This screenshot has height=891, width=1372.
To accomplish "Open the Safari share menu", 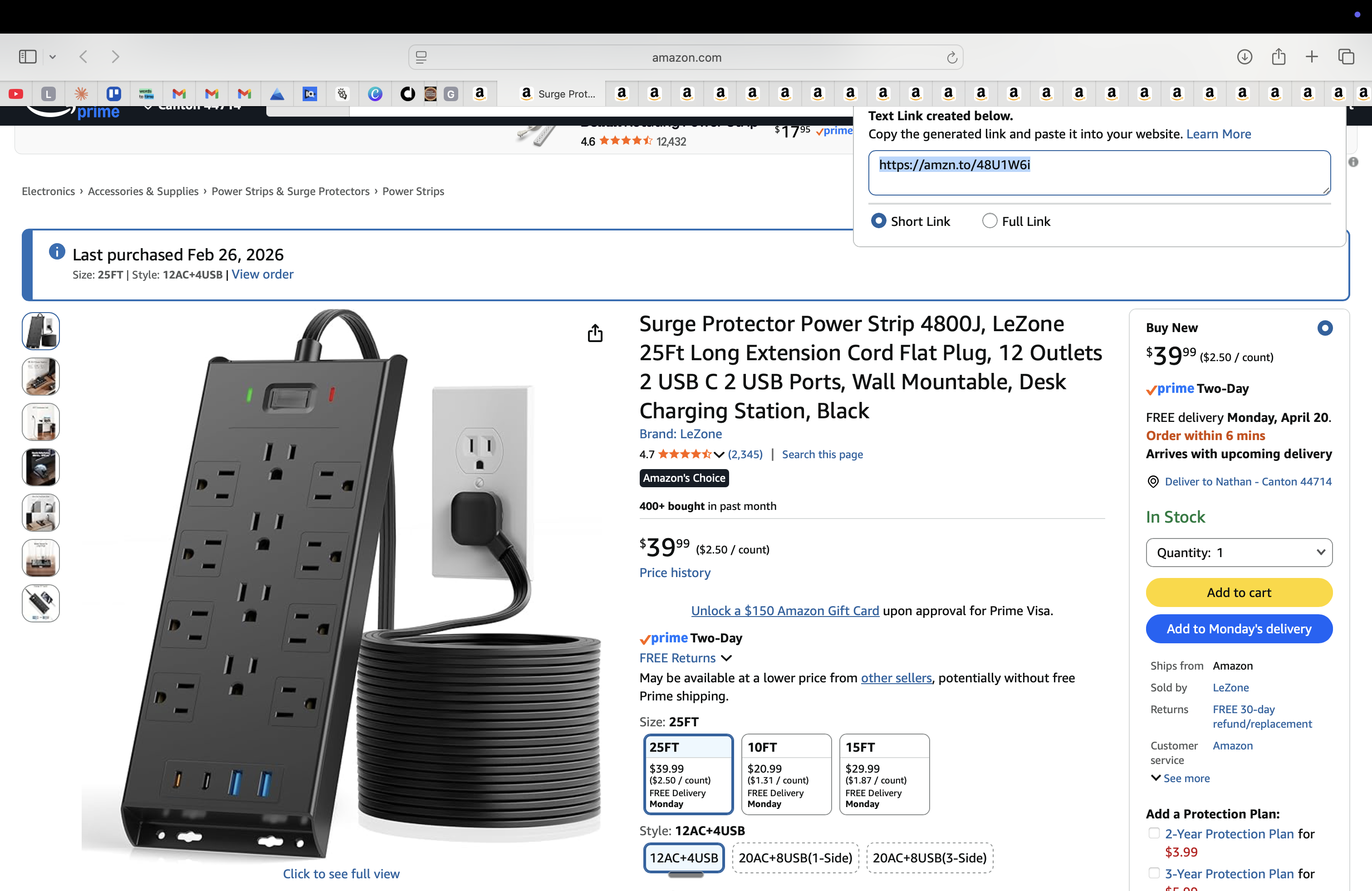I will tap(1279, 56).
